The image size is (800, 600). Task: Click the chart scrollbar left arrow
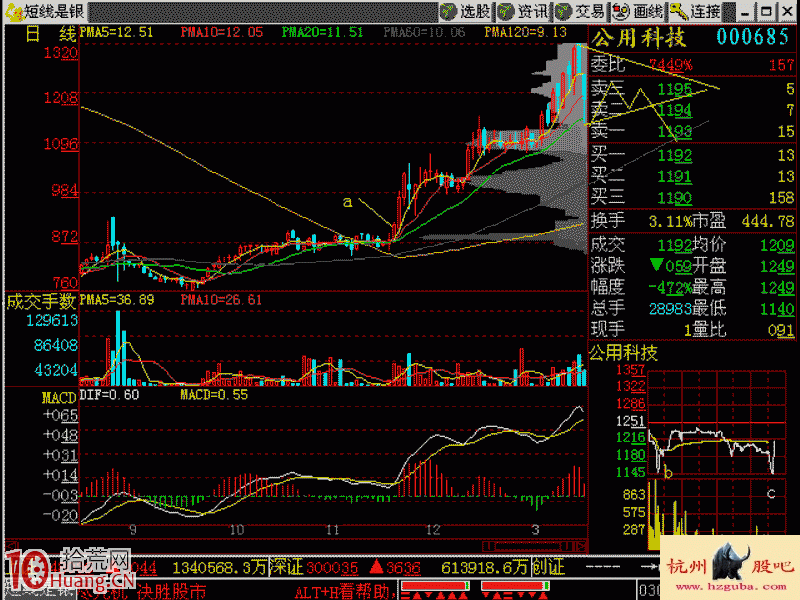coord(11,546)
